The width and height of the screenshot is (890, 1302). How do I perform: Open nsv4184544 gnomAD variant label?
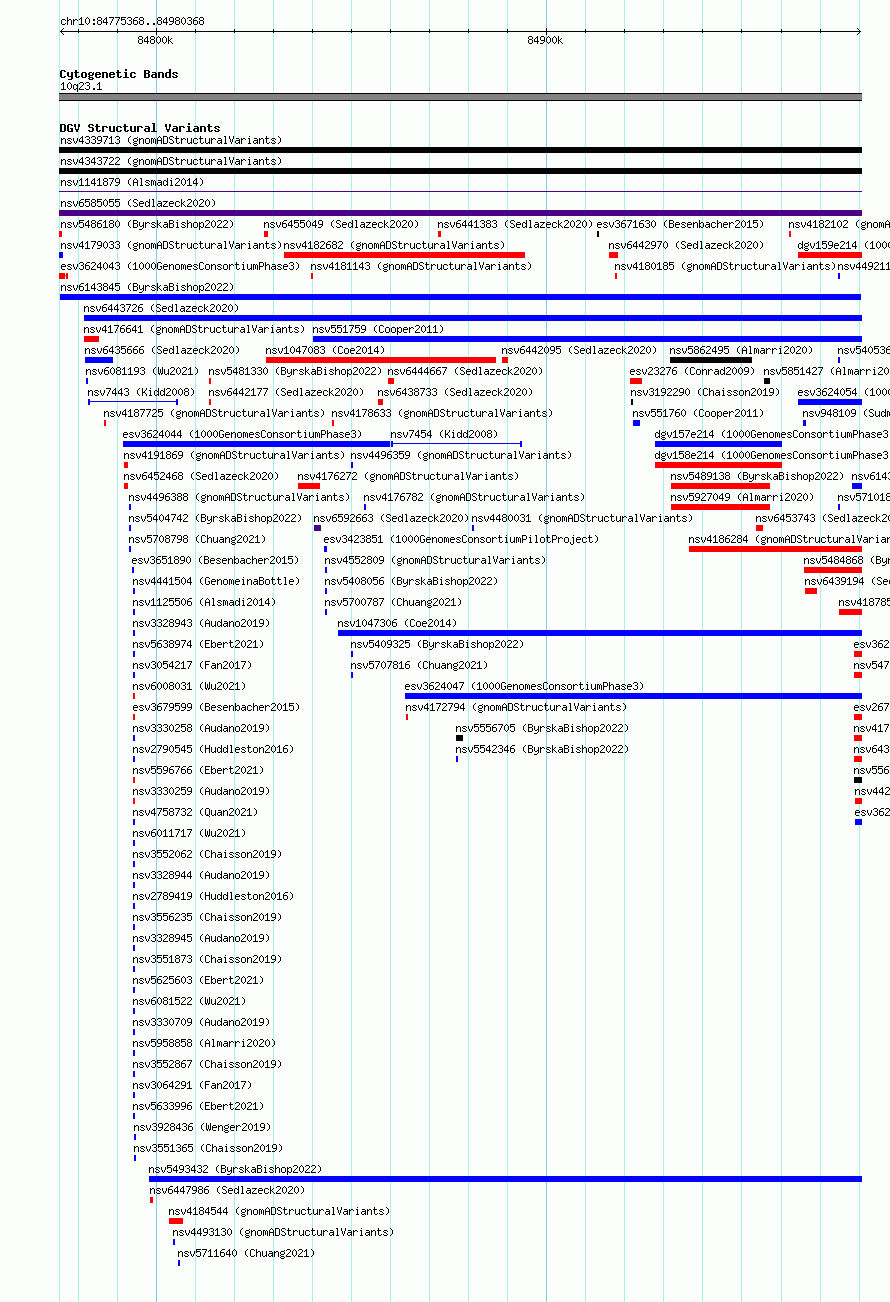280,1211
